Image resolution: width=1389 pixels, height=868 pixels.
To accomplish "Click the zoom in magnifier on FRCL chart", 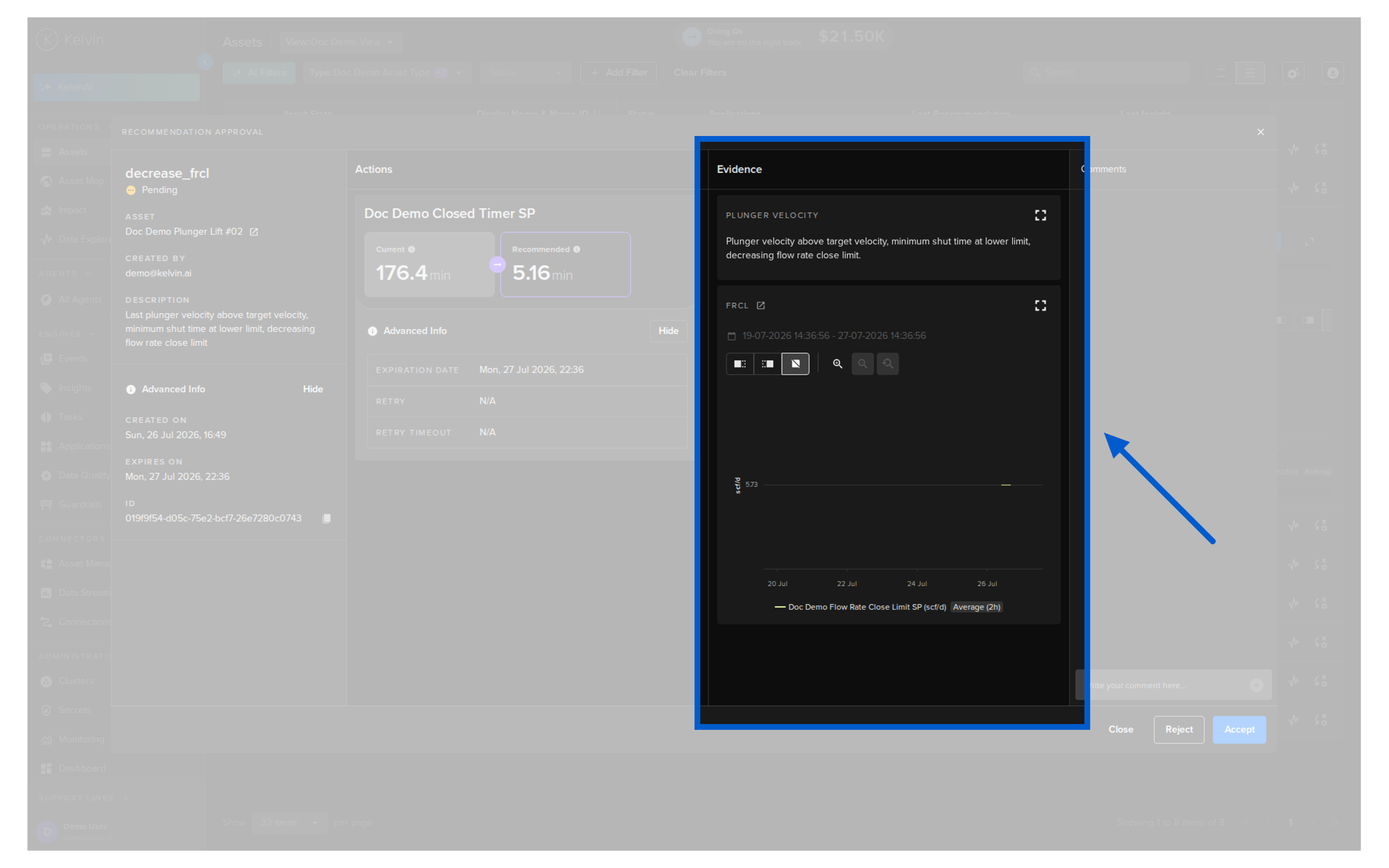I will (x=838, y=364).
